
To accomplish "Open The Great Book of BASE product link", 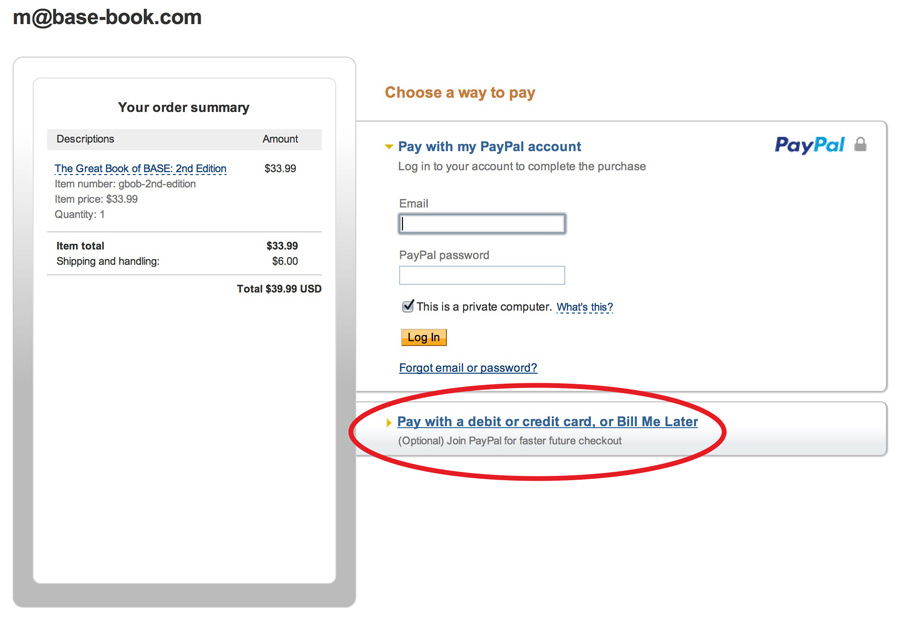I will click(141, 169).
